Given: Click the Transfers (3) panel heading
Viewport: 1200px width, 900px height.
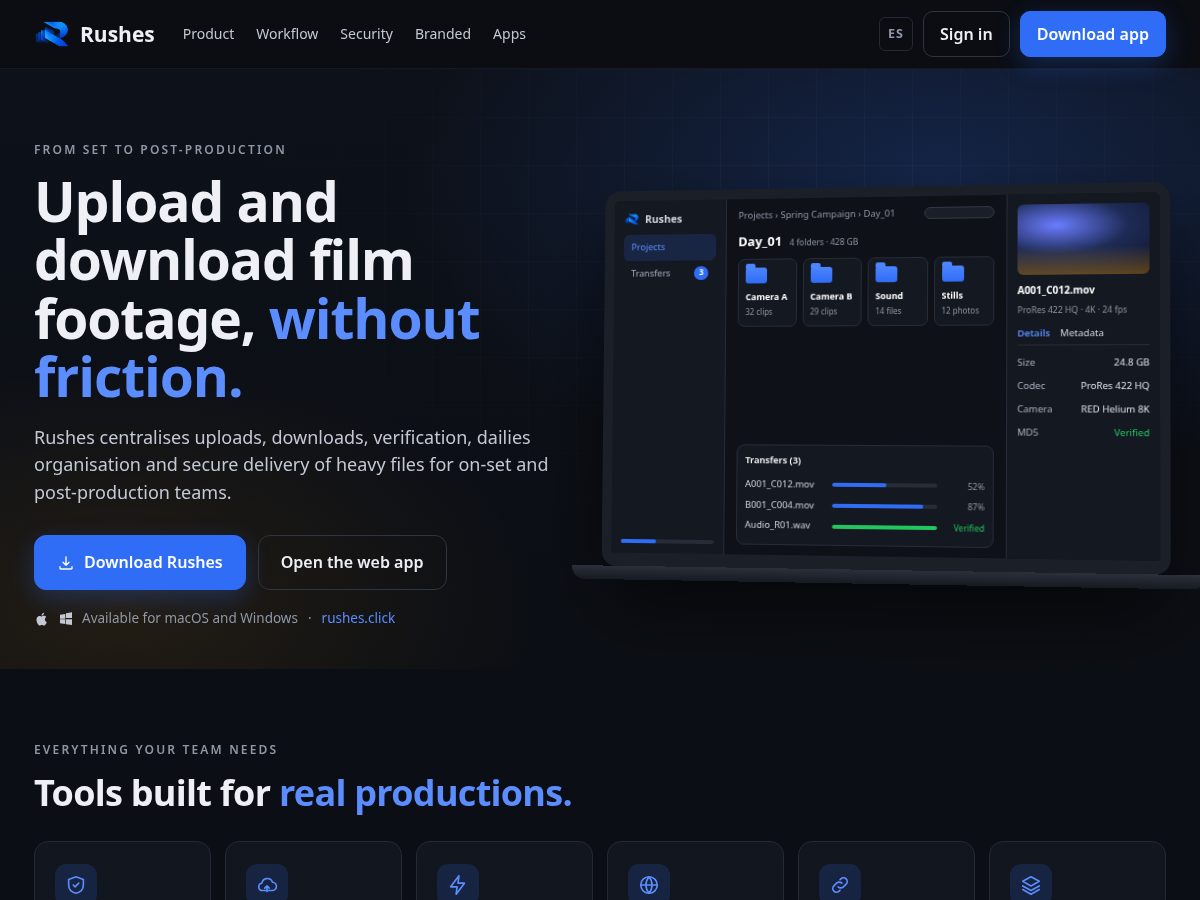Looking at the screenshot, I should pos(773,460).
